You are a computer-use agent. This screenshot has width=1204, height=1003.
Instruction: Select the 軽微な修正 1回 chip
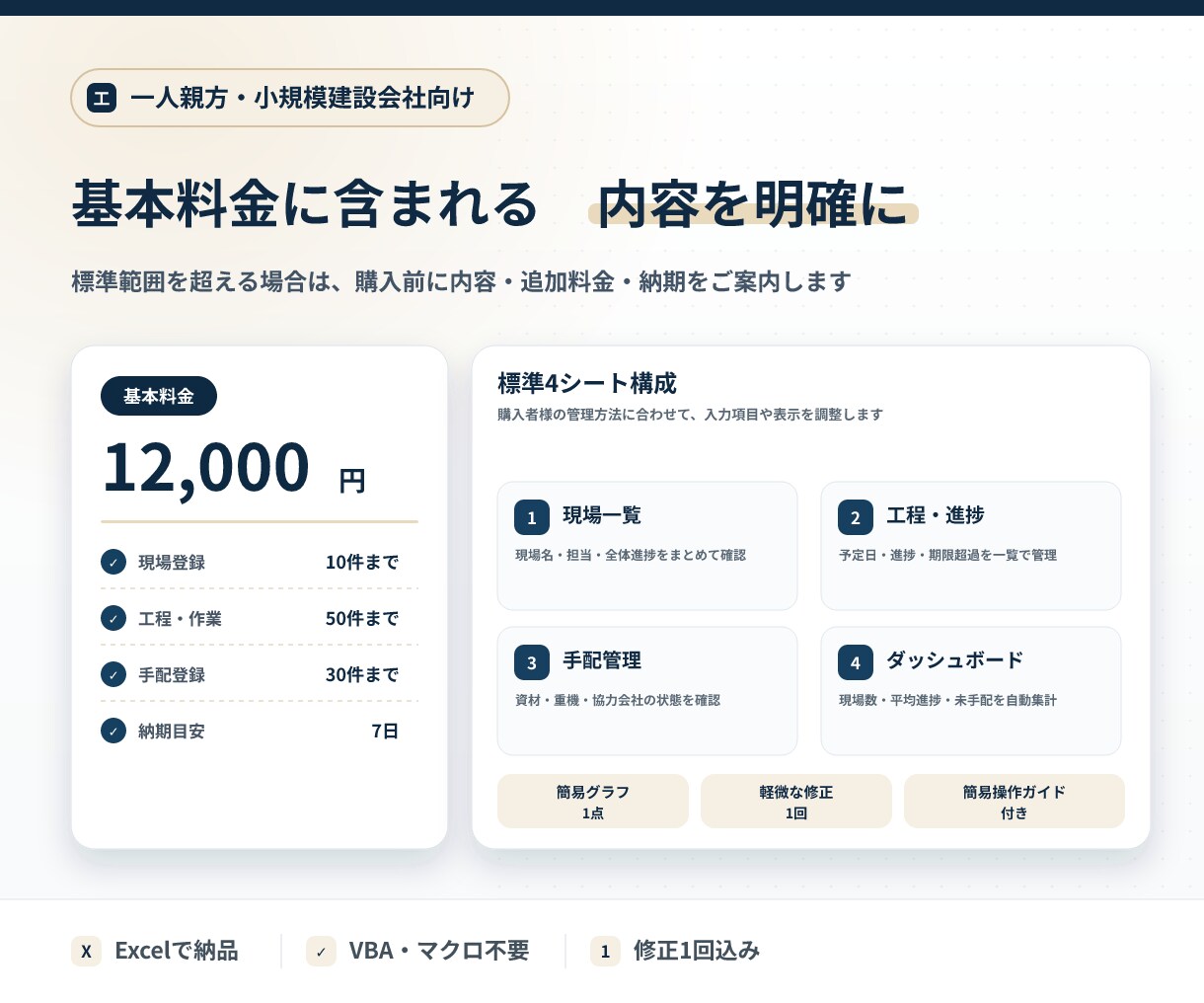[796, 801]
